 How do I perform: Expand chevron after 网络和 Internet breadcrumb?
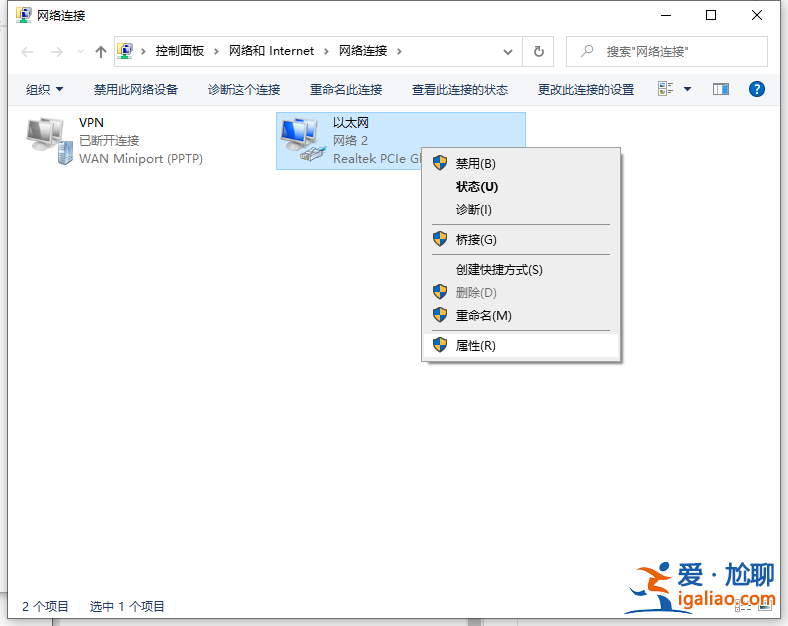[x=326, y=51]
